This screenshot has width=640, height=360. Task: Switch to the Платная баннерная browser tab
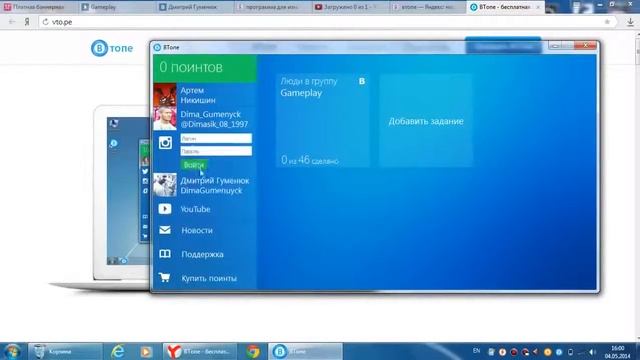point(39,7)
